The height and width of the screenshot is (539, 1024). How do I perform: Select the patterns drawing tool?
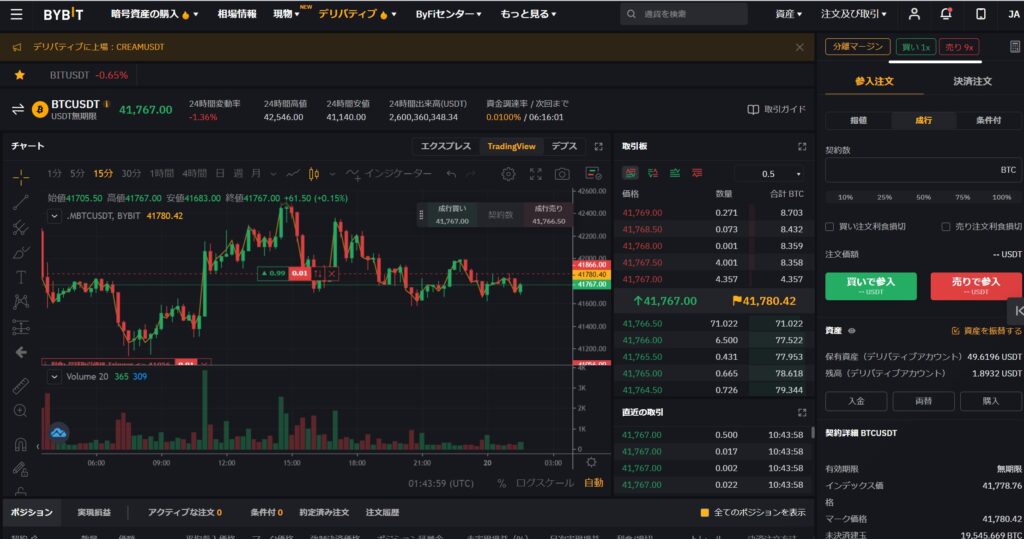point(21,301)
